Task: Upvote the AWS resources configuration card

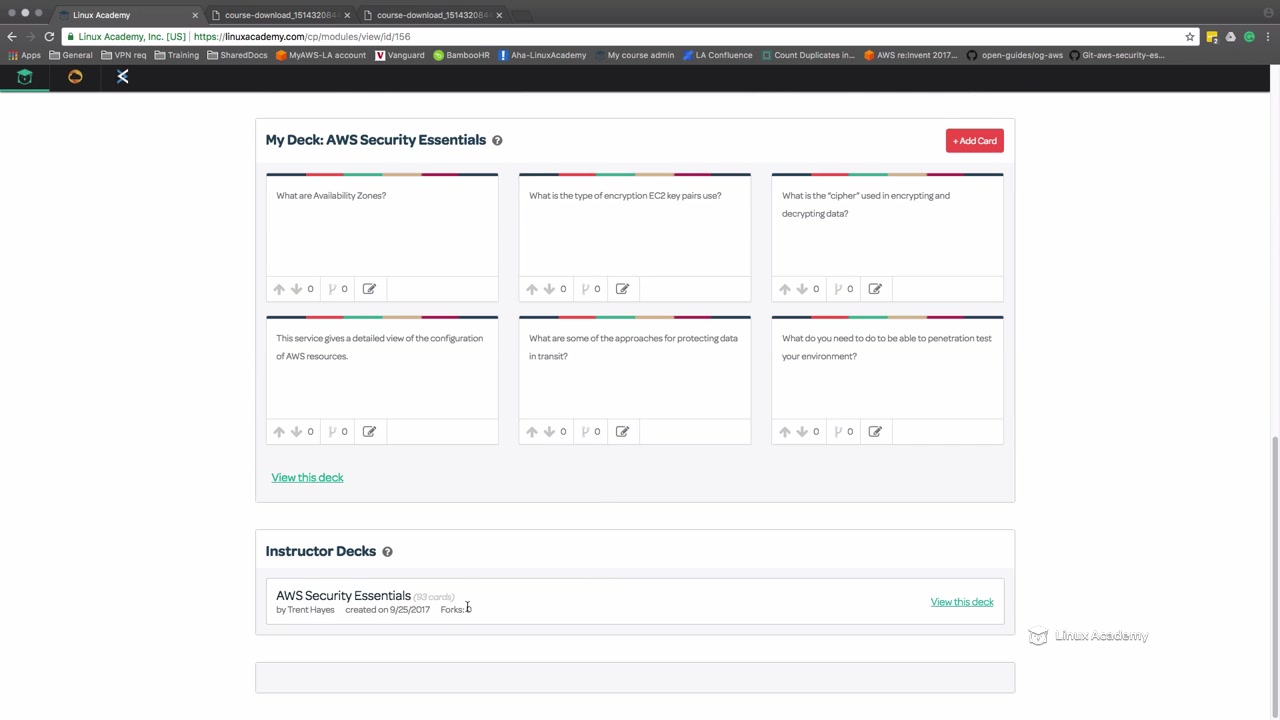Action: click(x=279, y=432)
